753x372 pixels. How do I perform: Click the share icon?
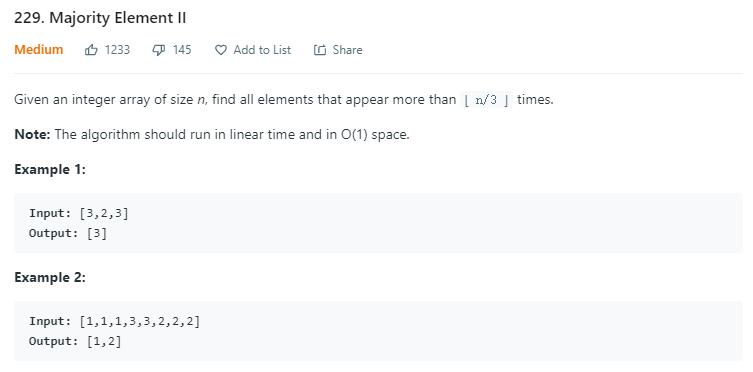click(320, 50)
